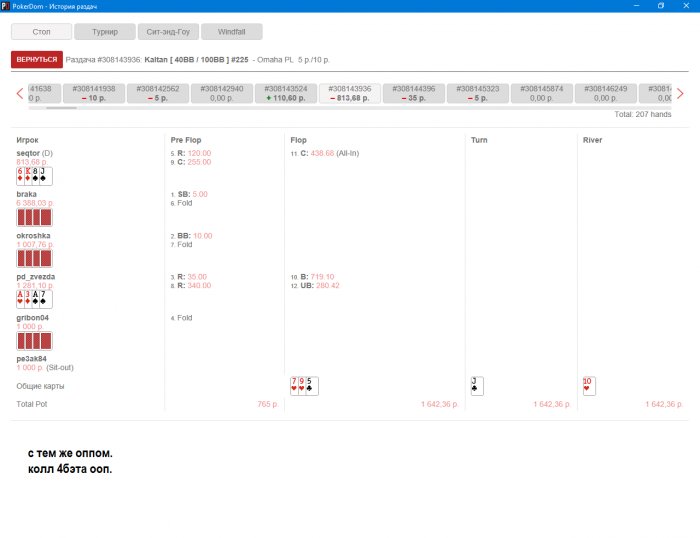Close the PokerDom window
The width and height of the screenshot is (700, 538).
tap(686, 6)
